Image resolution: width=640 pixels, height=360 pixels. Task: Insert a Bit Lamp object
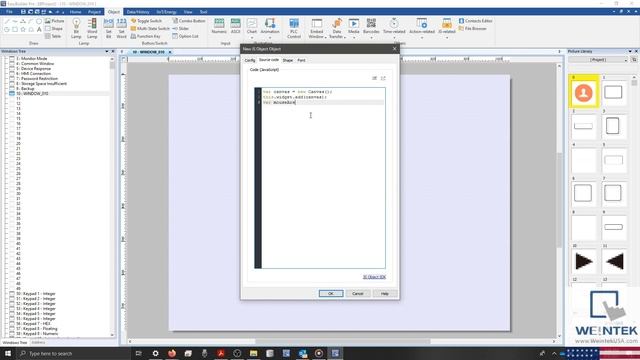pos(76,28)
